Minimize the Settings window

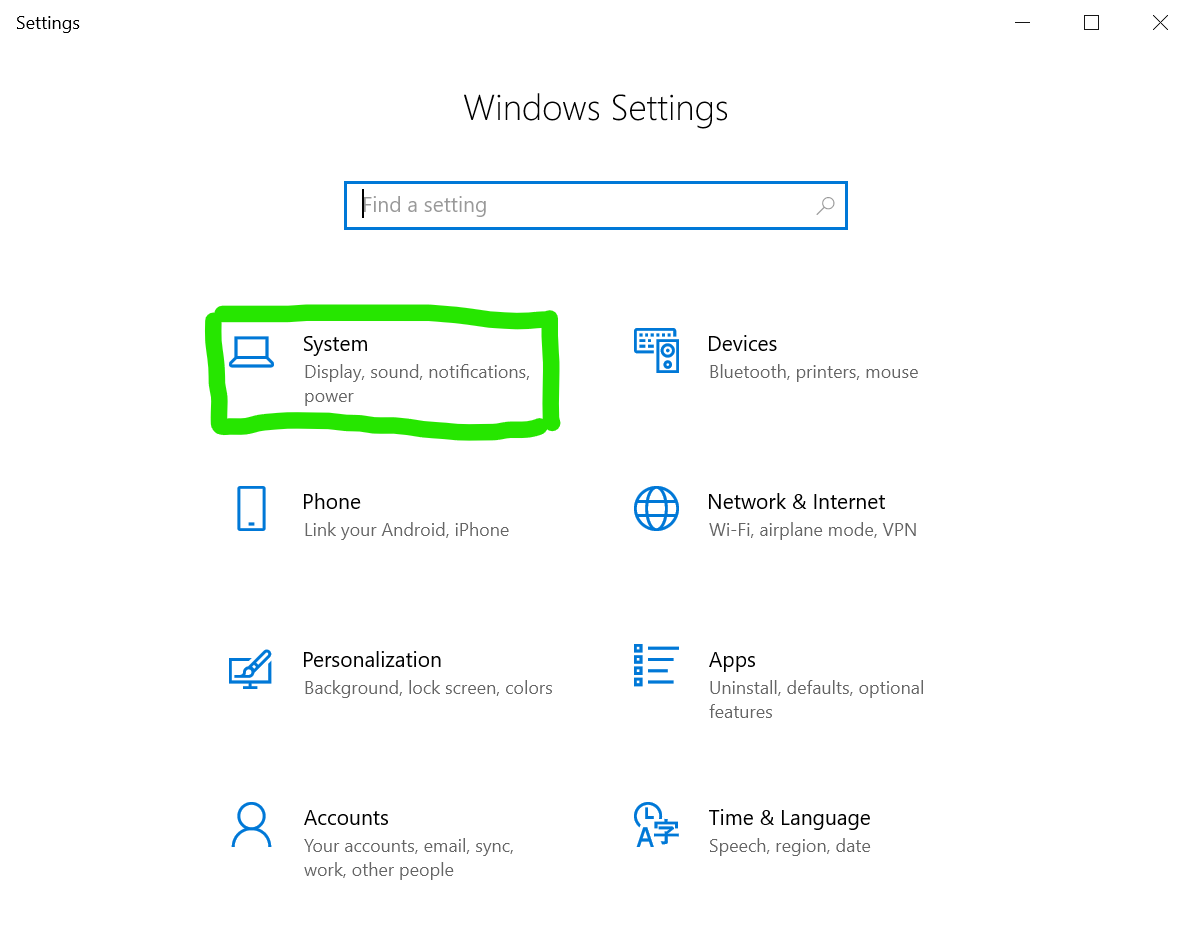click(x=1022, y=23)
